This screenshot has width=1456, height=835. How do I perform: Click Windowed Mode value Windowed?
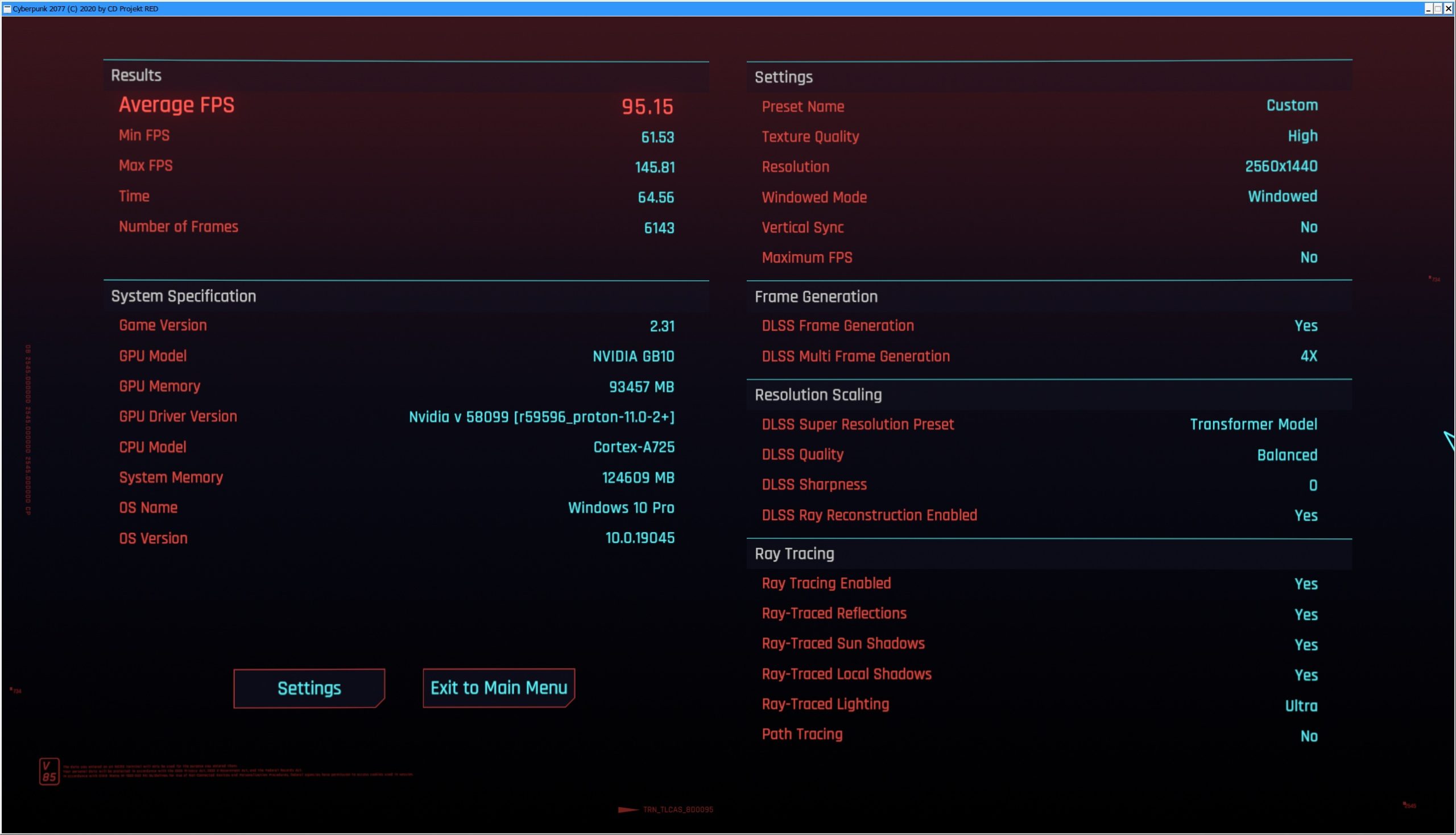(1283, 197)
